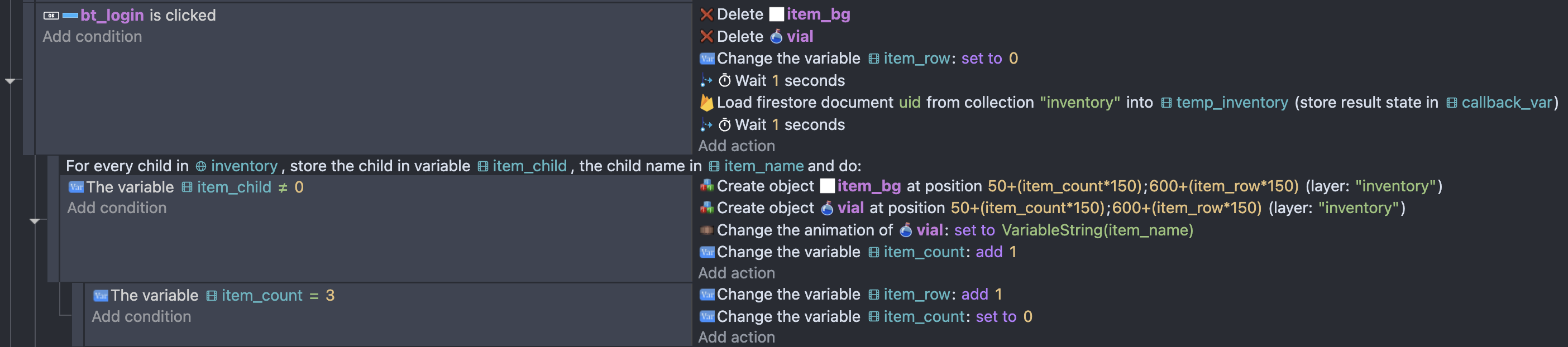The width and height of the screenshot is (1568, 347).
Task: Click the callback_var parameter in firestore action
Action: point(1501,102)
